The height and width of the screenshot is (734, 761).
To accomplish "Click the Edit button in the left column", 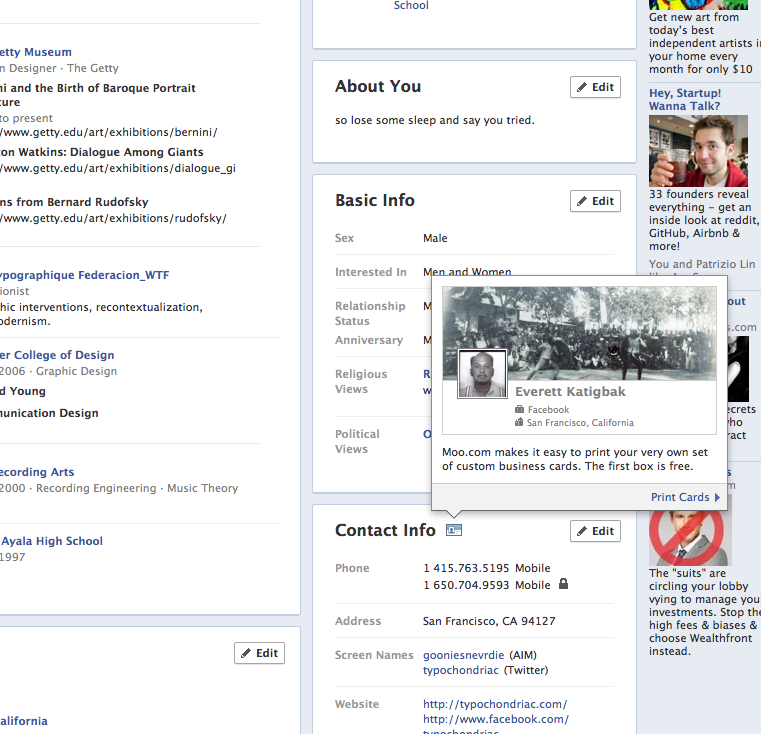I will click(260, 653).
